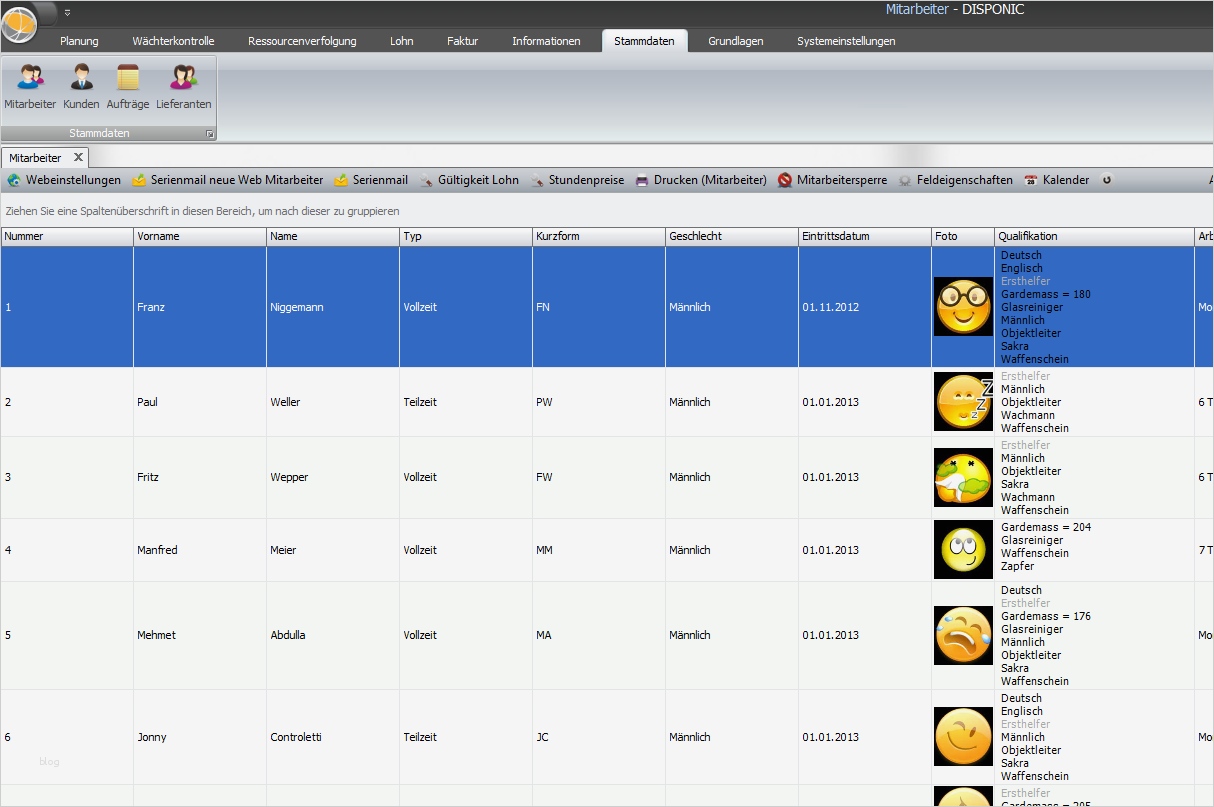Close the Mitarbeiter document tab
The height and width of the screenshot is (807, 1214).
pyautogui.click(x=78, y=158)
